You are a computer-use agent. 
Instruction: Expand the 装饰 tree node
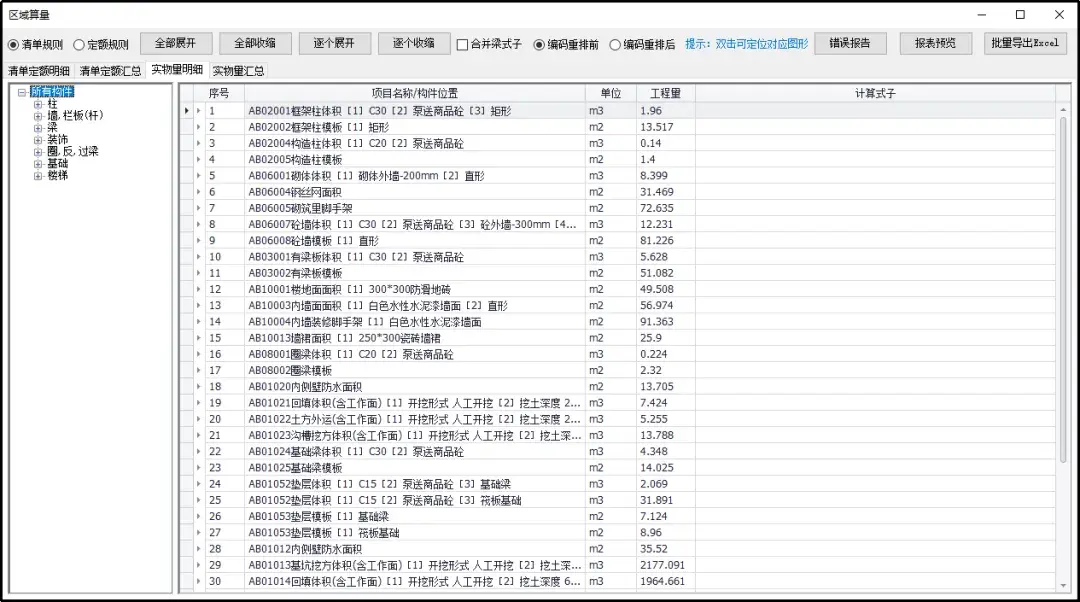pos(38,140)
